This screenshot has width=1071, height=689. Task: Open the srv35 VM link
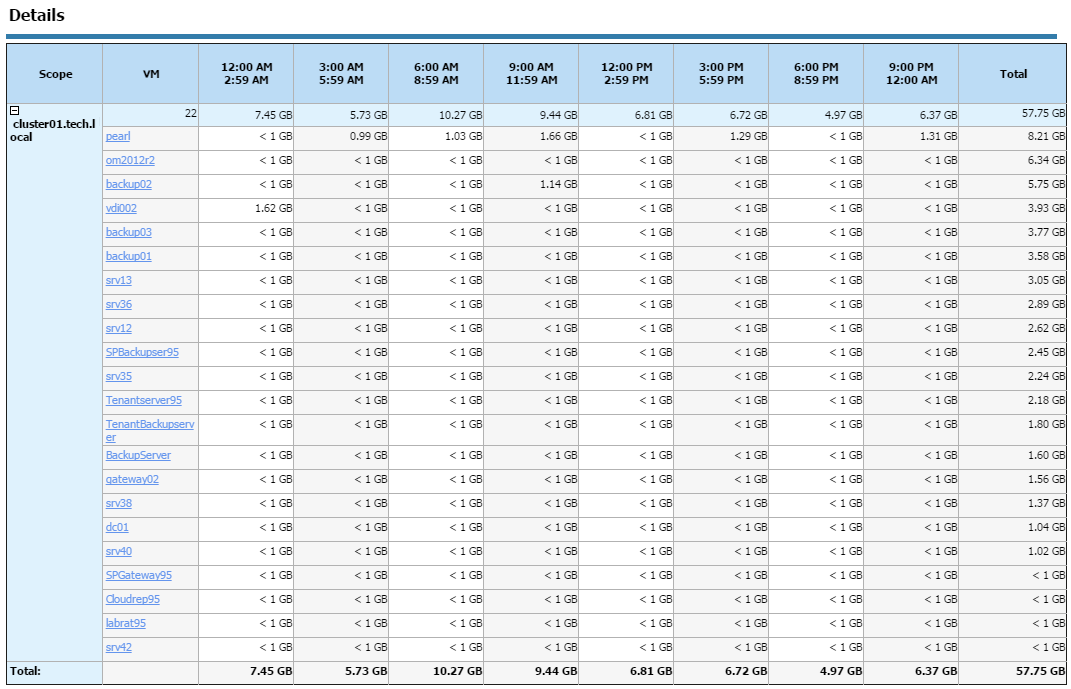[x=119, y=376]
